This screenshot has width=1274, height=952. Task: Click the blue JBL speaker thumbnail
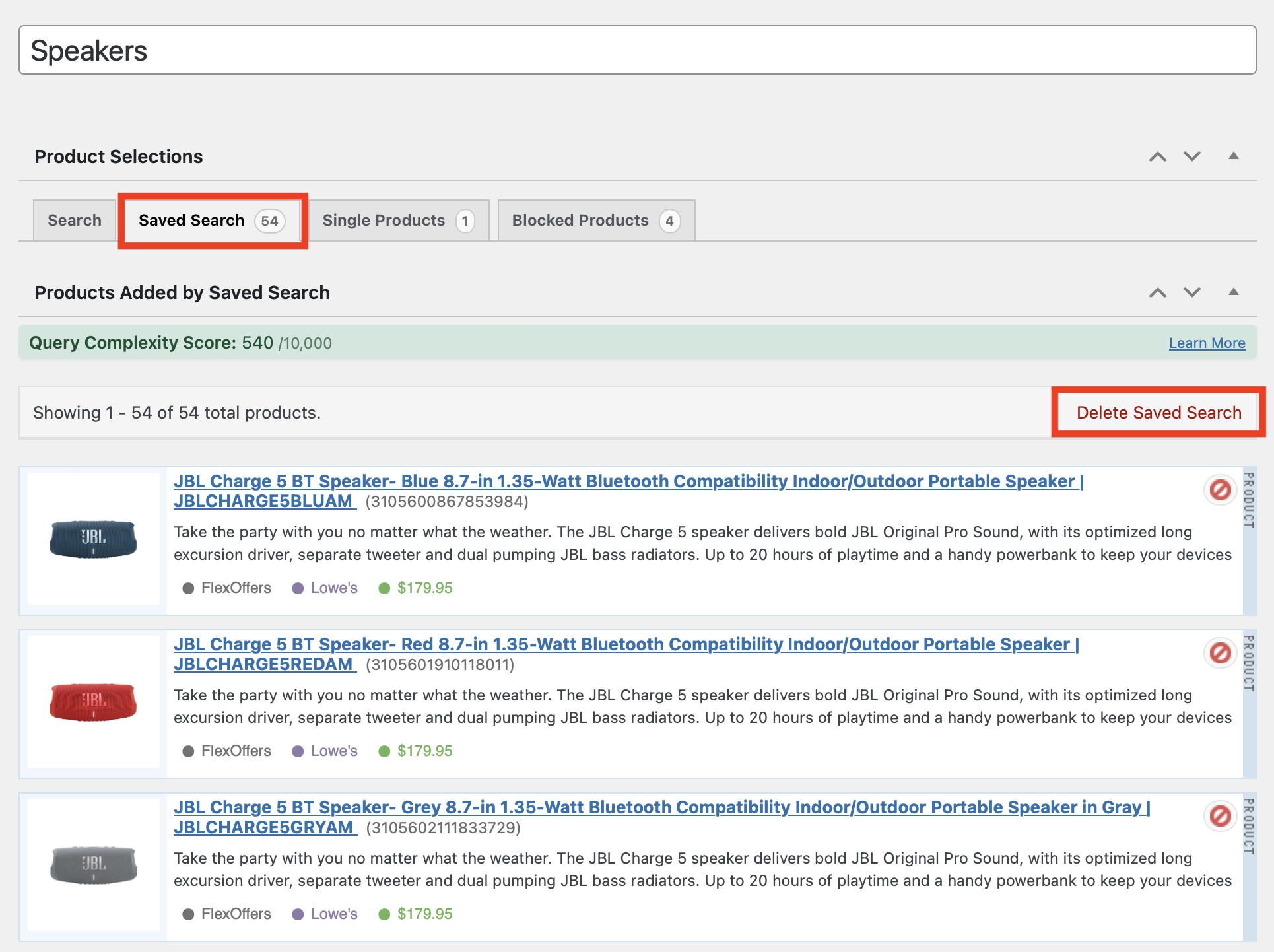[x=93, y=539]
